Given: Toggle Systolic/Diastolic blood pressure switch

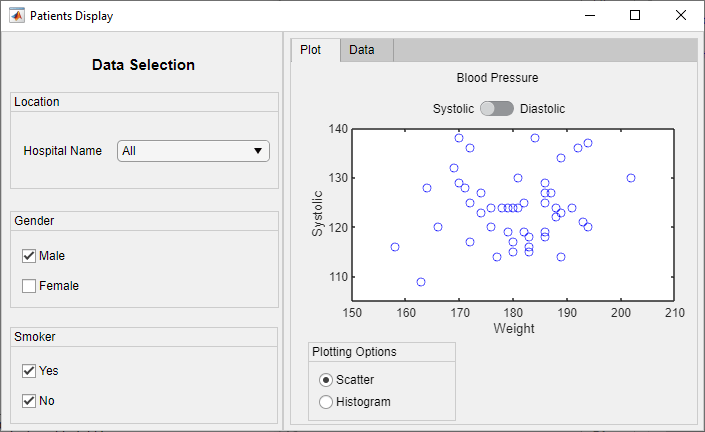Looking at the screenshot, I should (x=497, y=108).
